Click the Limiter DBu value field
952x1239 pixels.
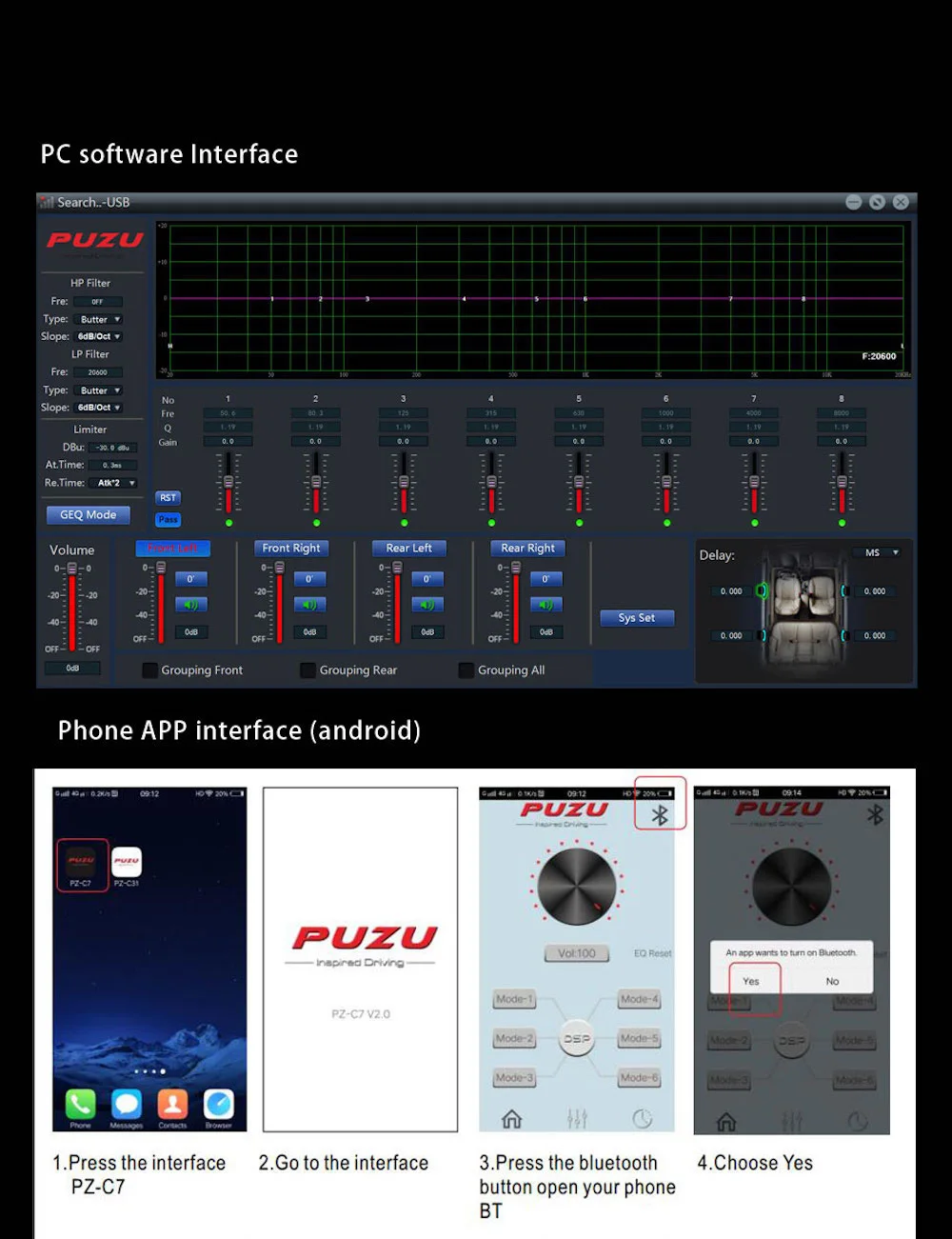(x=114, y=448)
